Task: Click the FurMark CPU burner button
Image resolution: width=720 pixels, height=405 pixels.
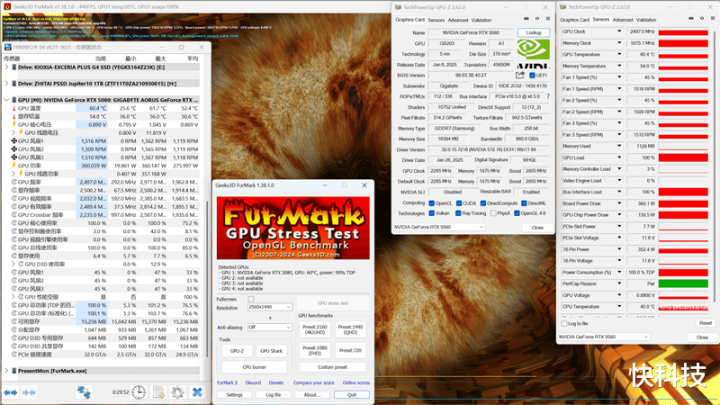Action: pos(254,367)
